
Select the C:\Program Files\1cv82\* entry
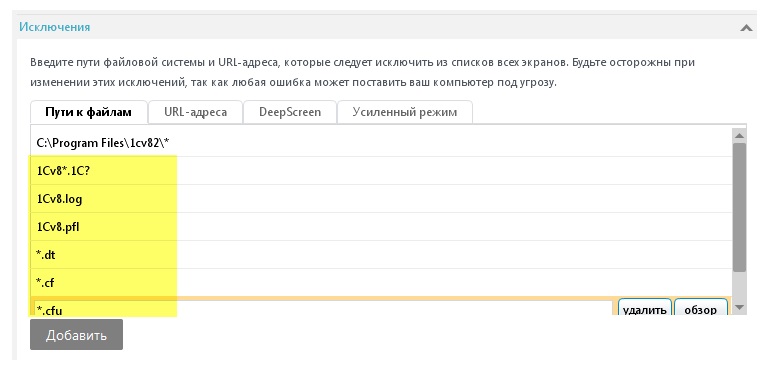coord(381,143)
